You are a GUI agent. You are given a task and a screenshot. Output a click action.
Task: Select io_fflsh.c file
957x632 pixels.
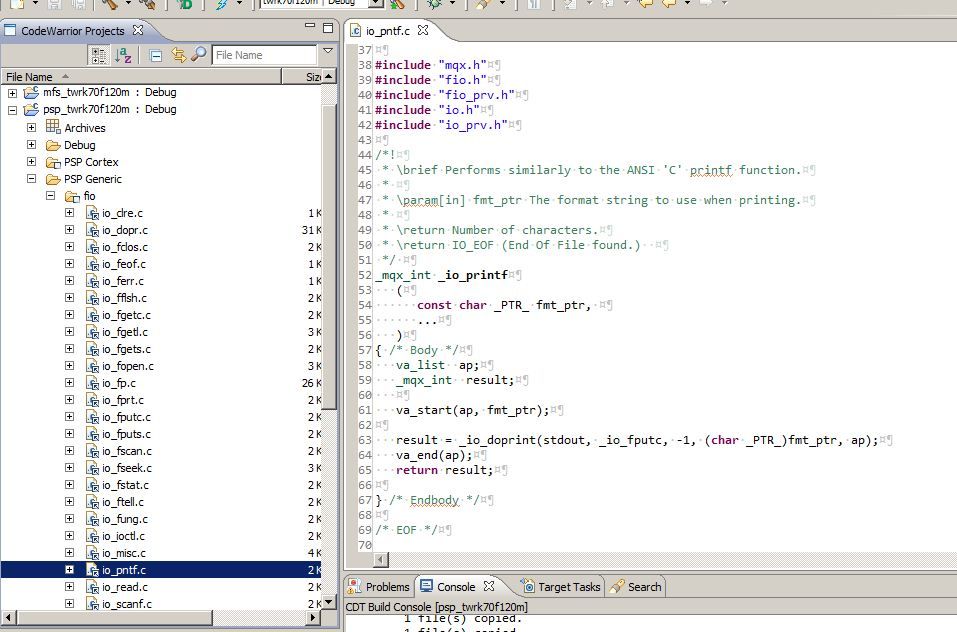(125, 298)
